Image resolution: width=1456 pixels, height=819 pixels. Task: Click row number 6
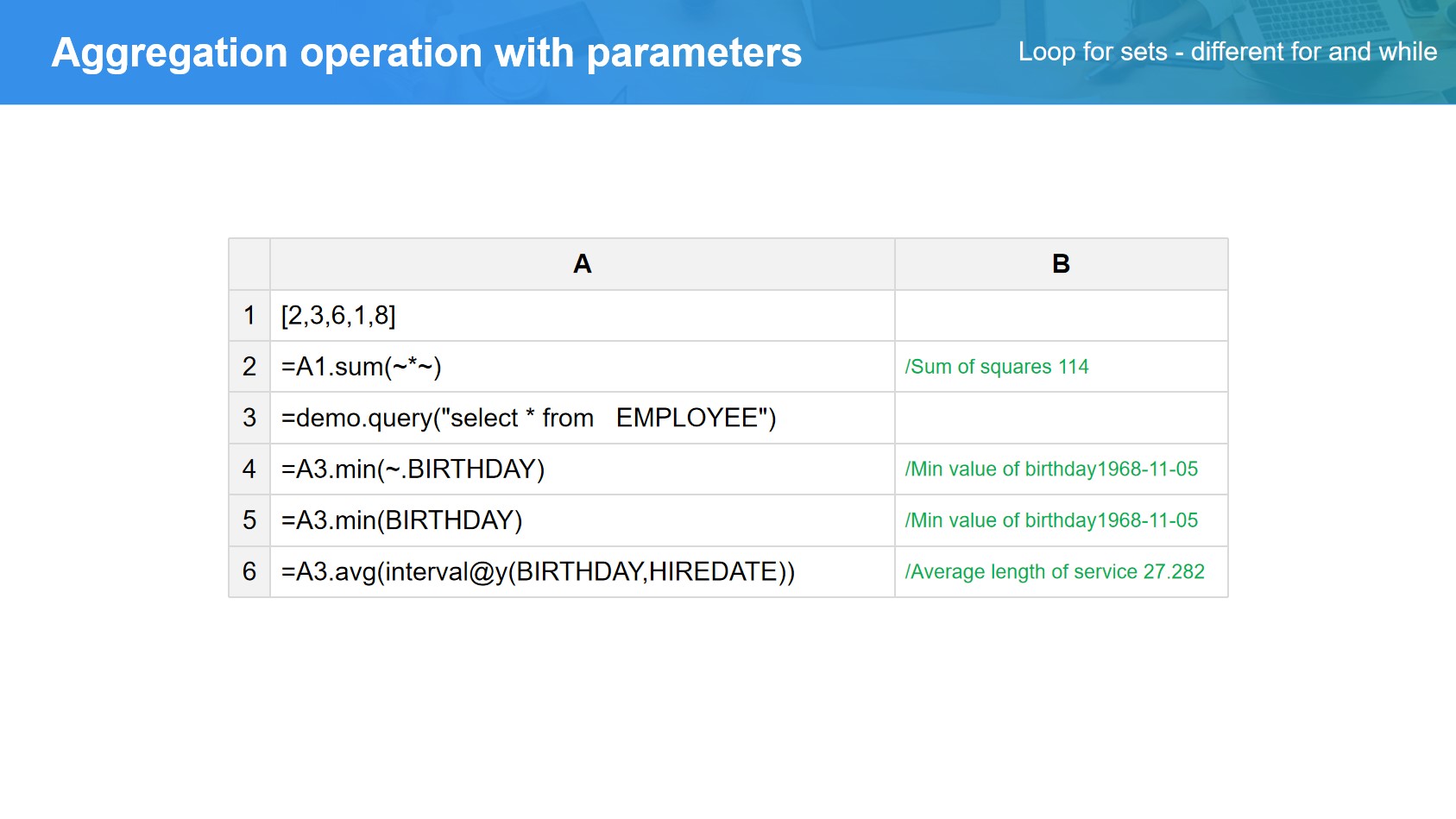click(x=249, y=571)
